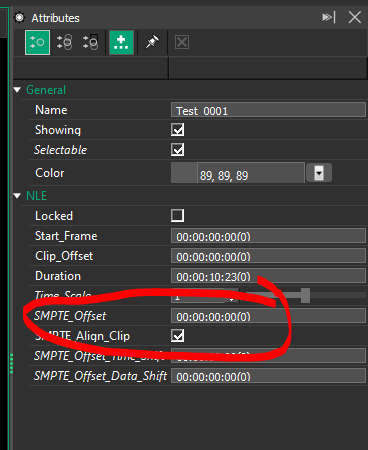Click the Name field containing Test_0001
Viewport: 368px width, 450px height.
tap(268, 110)
